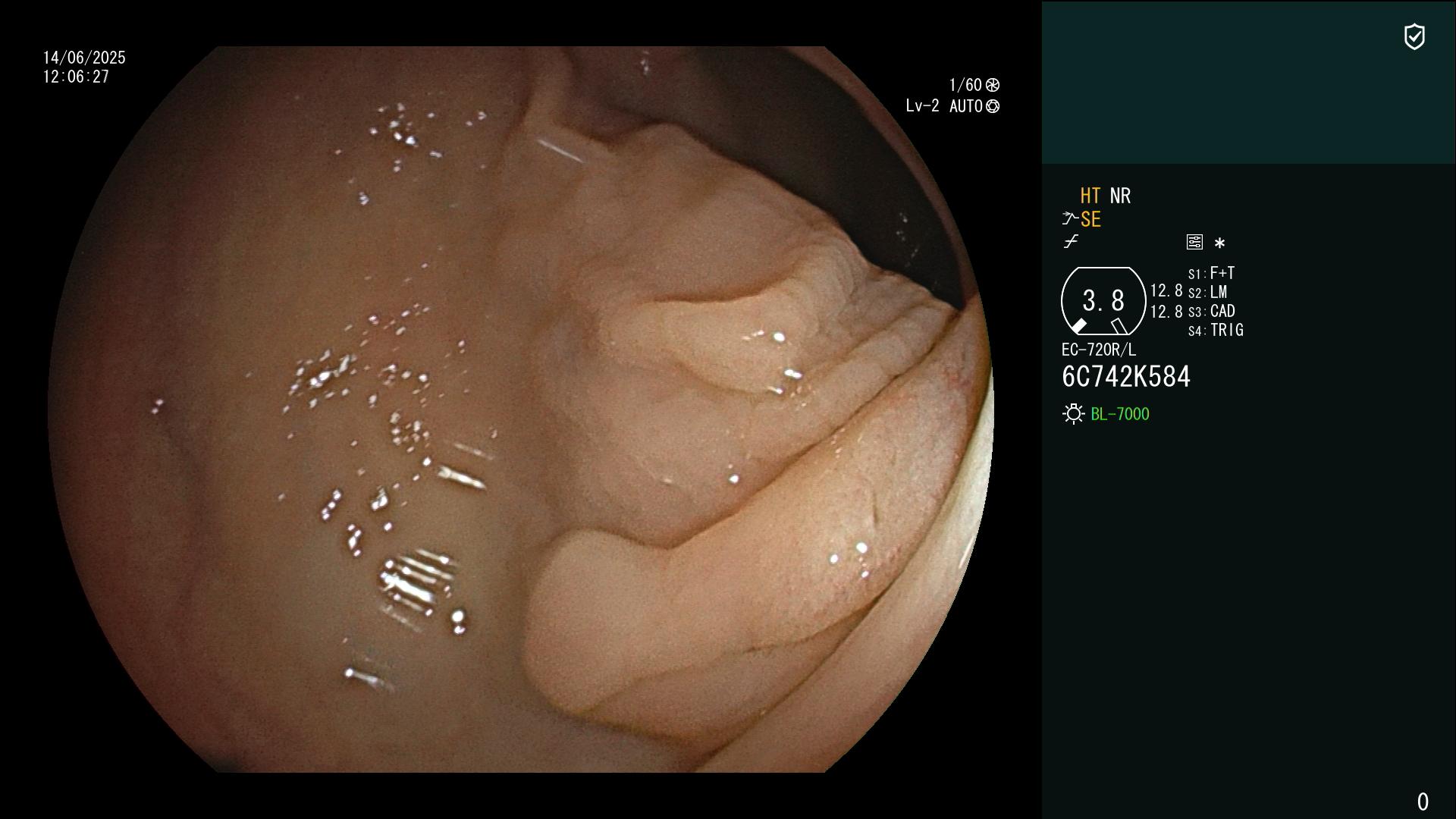Click the serial number 6C742K584
The height and width of the screenshot is (819, 1456).
pyautogui.click(x=1126, y=377)
